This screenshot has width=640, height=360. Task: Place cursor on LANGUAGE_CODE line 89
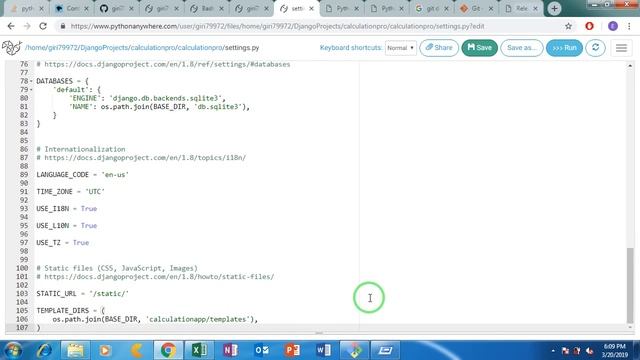point(82,175)
